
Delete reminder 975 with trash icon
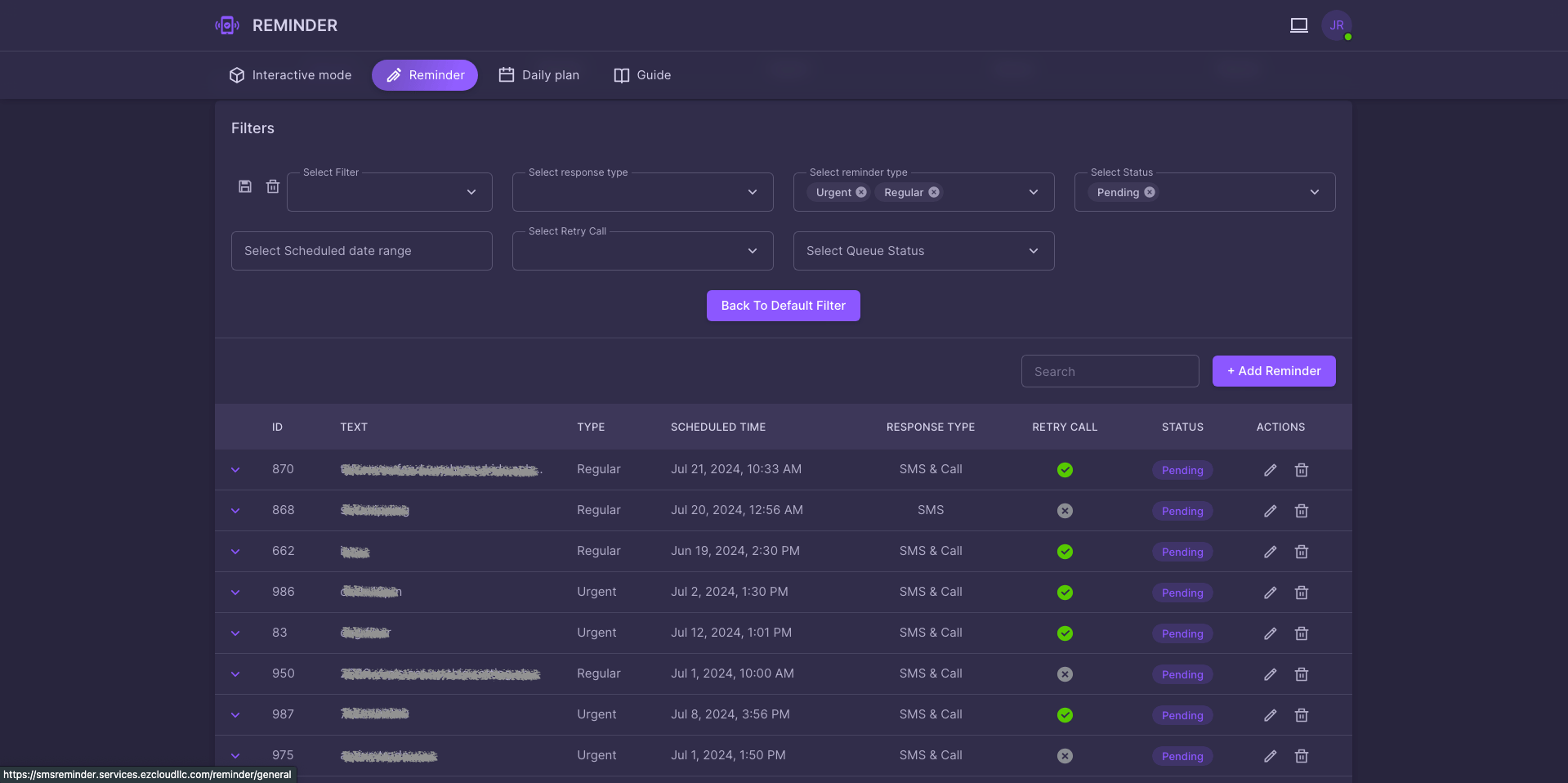tap(1302, 756)
